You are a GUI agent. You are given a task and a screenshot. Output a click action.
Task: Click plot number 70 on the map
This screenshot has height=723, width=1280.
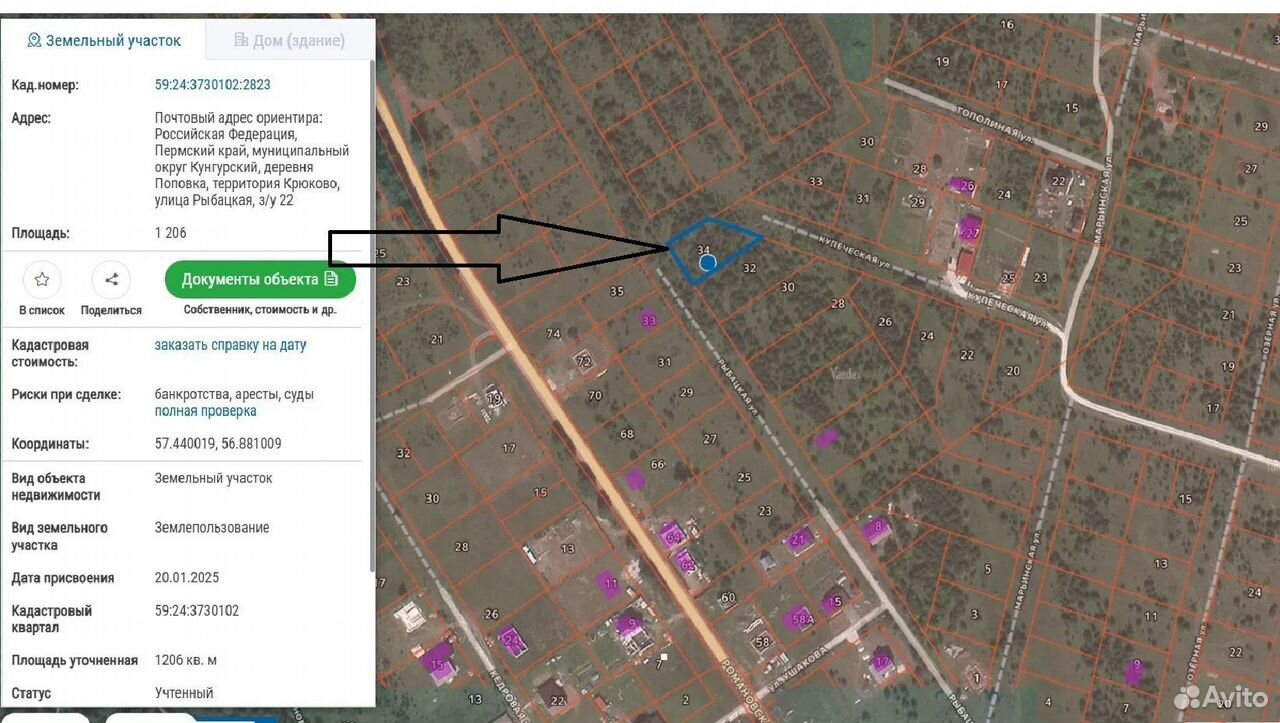coord(595,396)
